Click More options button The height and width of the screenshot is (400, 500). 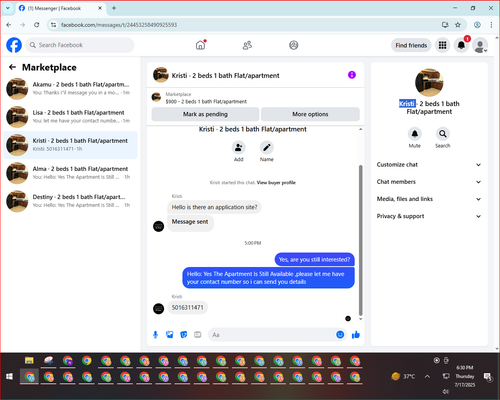click(x=310, y=114)
